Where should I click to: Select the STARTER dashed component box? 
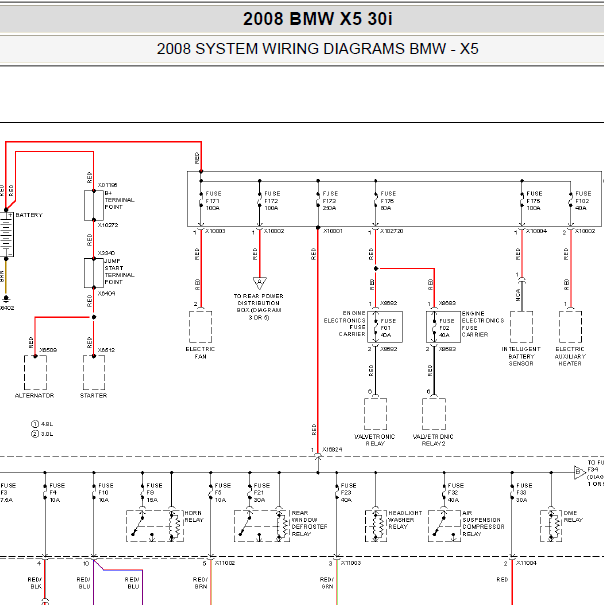click(x=94, y=372)
